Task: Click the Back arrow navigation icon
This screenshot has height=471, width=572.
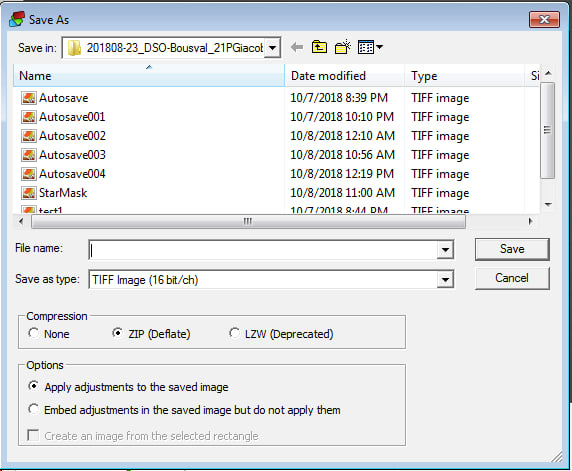Action: tap(297, 47)
